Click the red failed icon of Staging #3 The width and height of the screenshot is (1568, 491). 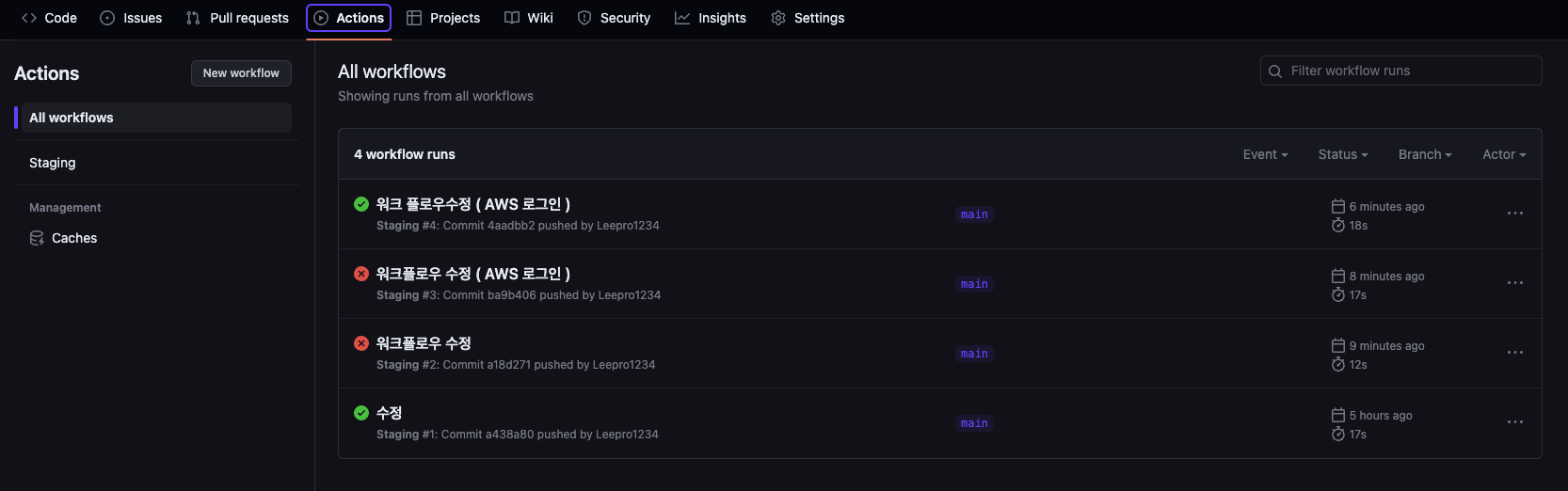point(361,274)
